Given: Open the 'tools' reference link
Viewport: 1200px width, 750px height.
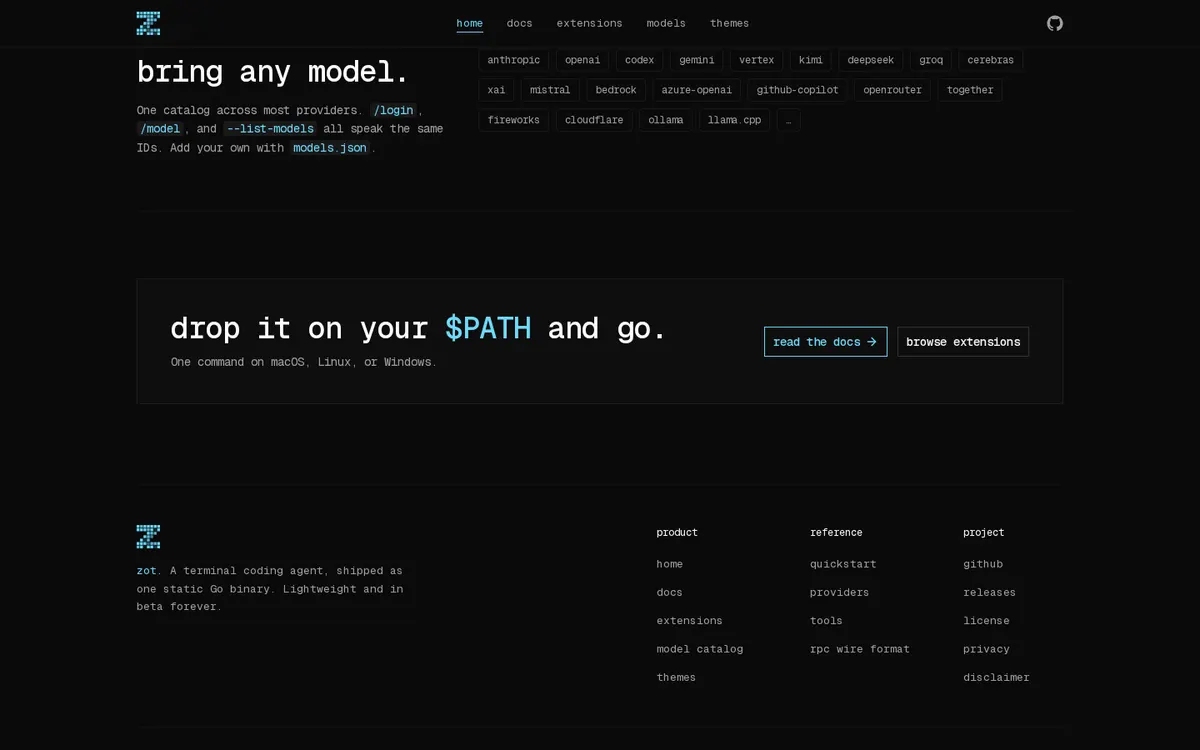Looking at the screenshot, I should (x=826, y=621).
